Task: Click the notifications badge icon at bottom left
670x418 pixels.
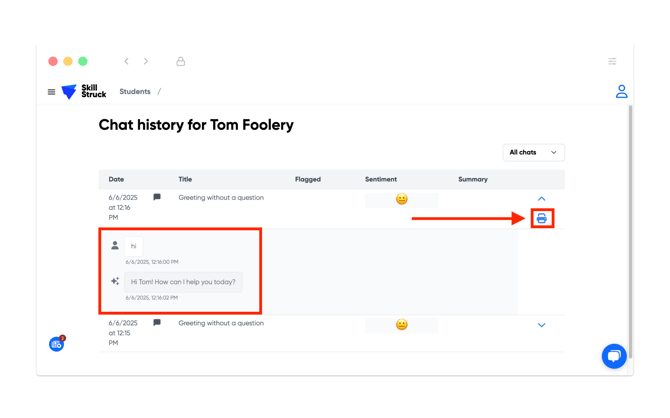Action: click(x=57, y=343)
